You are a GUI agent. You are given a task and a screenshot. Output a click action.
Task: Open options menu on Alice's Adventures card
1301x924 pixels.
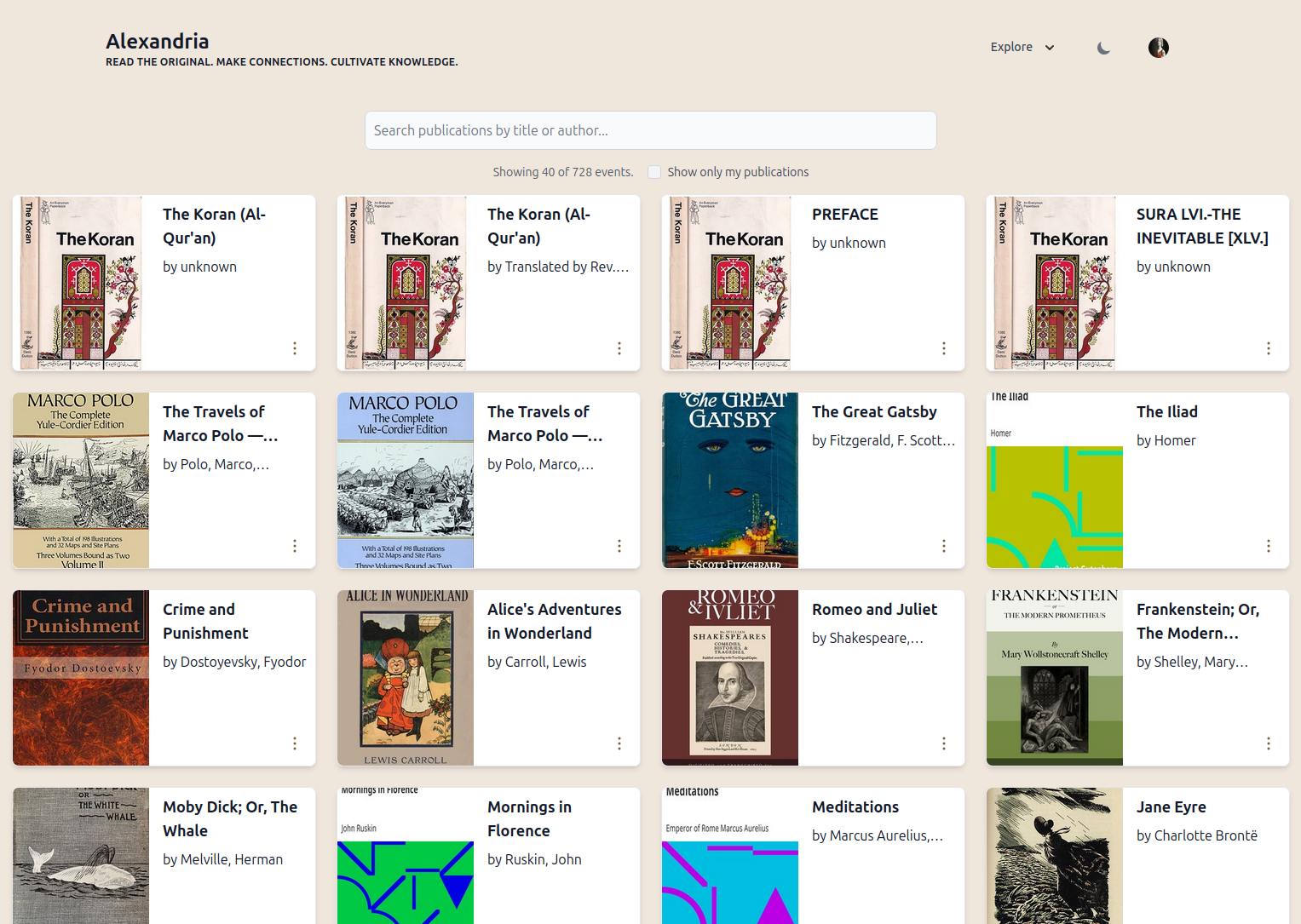[619, 743]
